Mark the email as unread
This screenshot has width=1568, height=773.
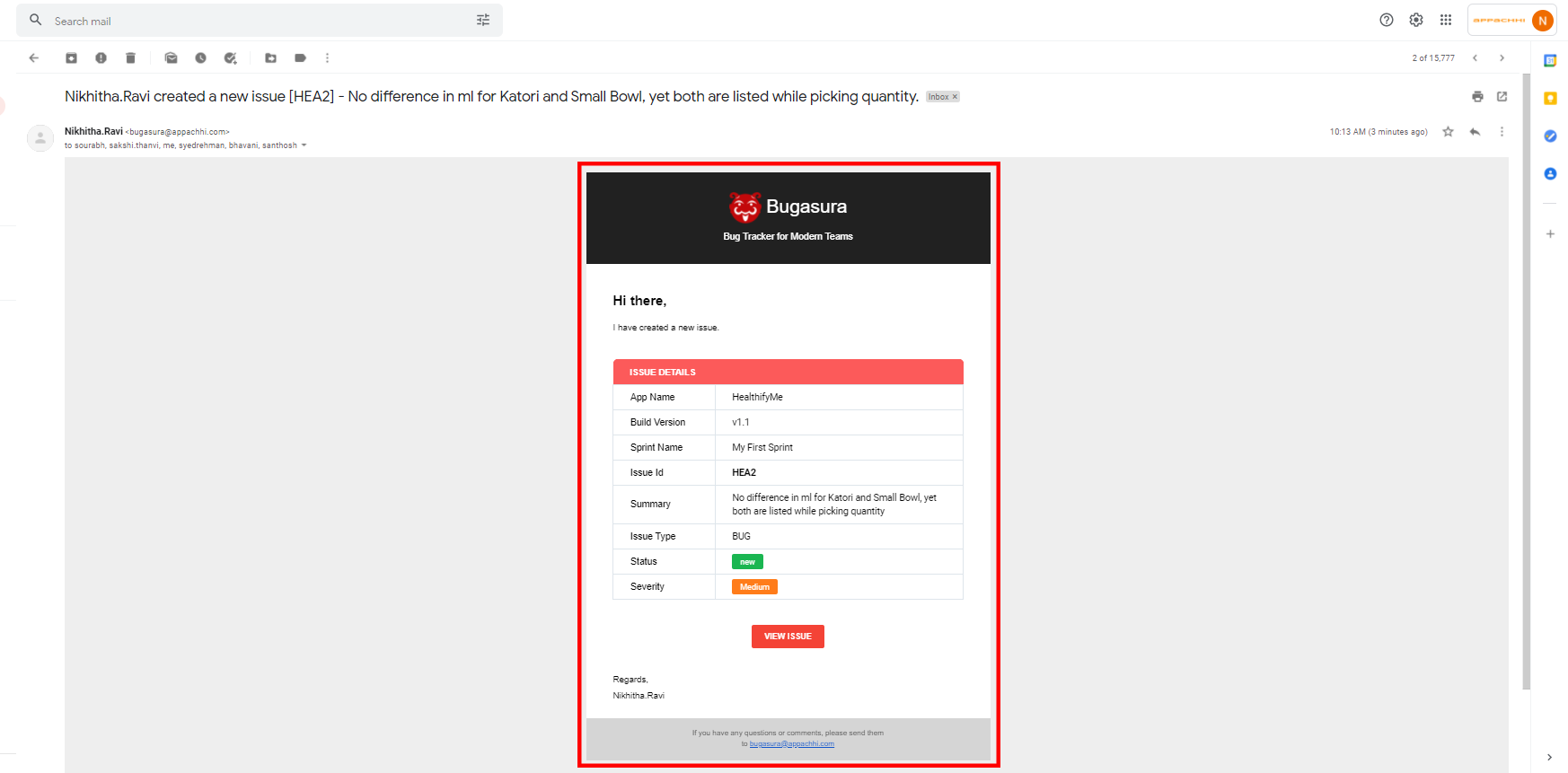(x=171, y=58)
